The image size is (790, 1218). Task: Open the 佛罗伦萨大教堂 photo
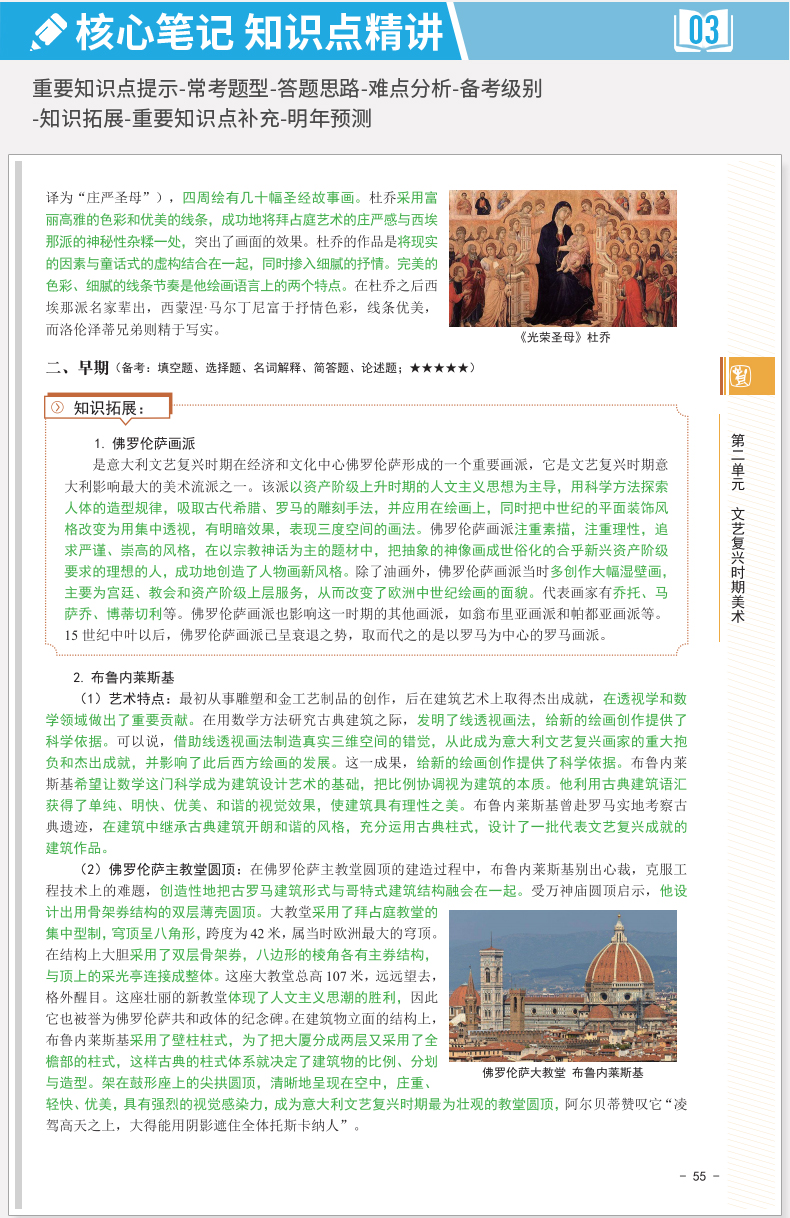pyautogui.click(x=563, y=985)
